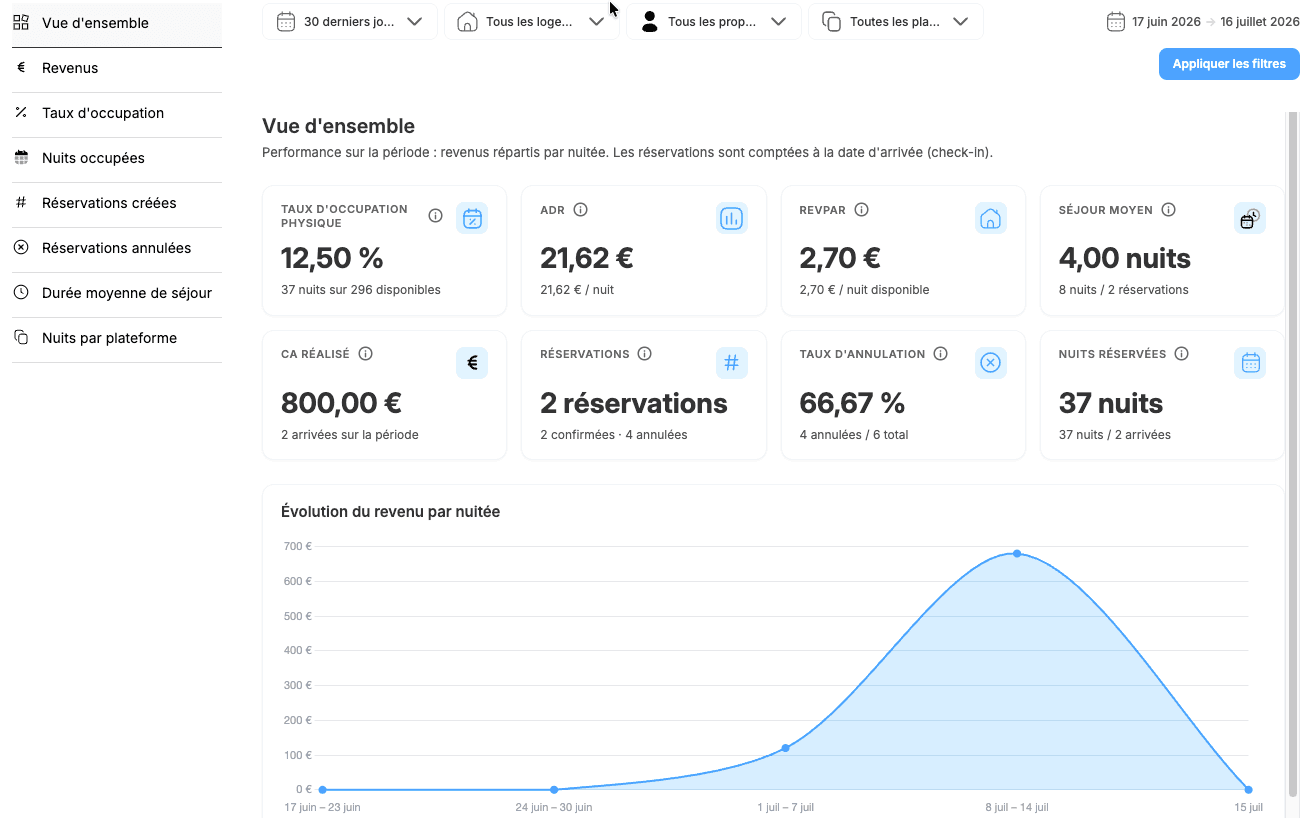This screenshot has width=1308, height=829.
Task: Click the chevron in the logements filter
Action: pyautogui.click(x=597, y=22)
